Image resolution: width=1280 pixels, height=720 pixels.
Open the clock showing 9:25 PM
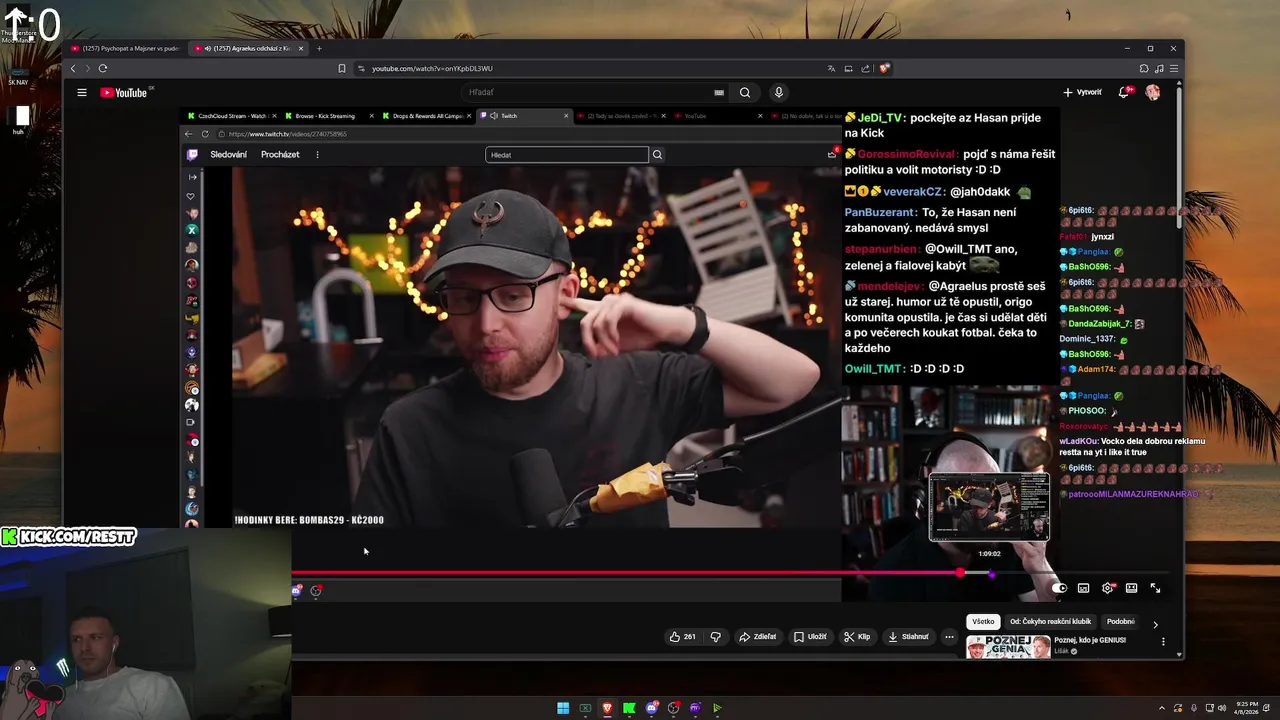tap(1246, 708)
